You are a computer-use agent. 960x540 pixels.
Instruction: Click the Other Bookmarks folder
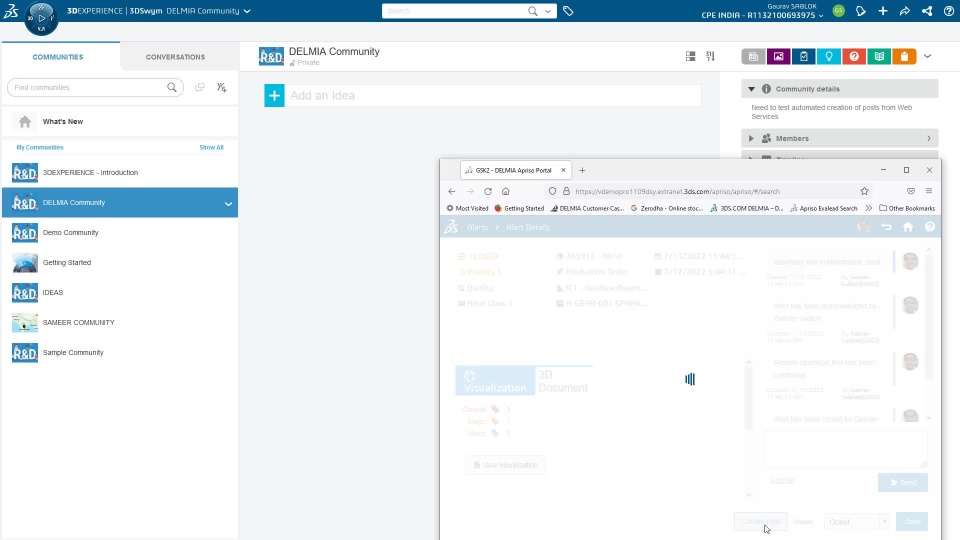907,208
